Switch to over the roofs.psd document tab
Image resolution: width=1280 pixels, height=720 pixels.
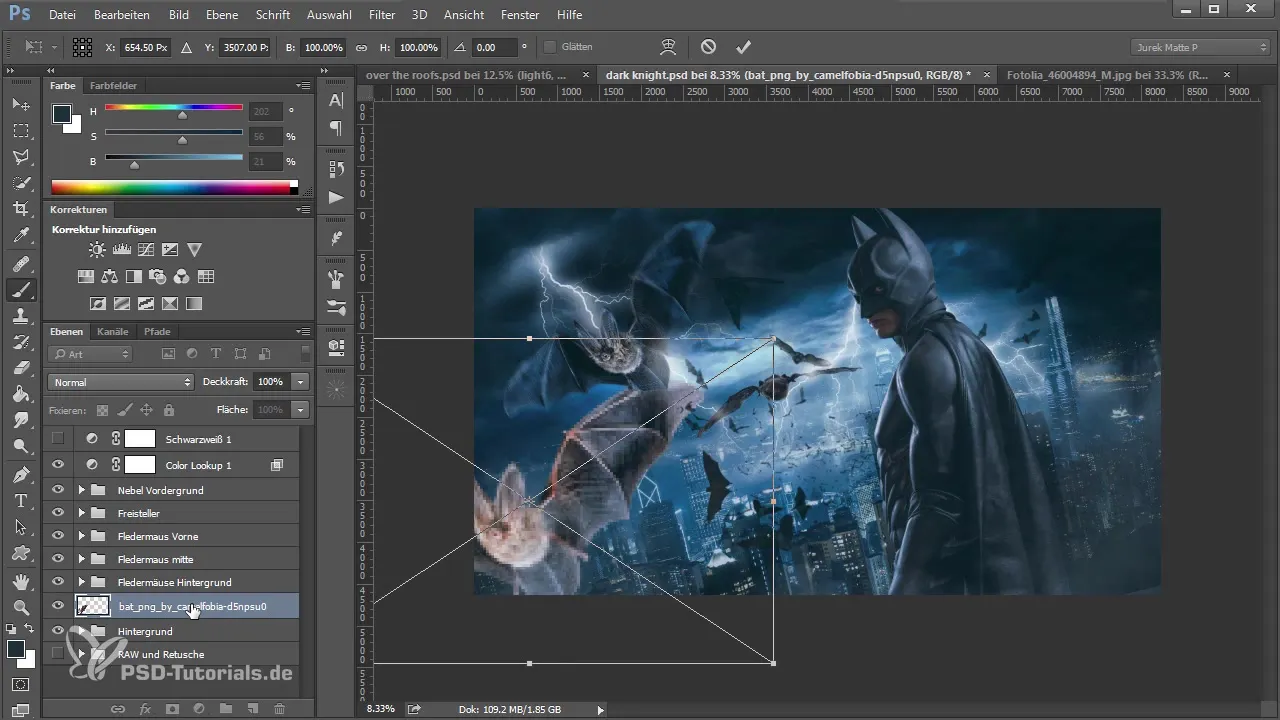click(467, 75)
